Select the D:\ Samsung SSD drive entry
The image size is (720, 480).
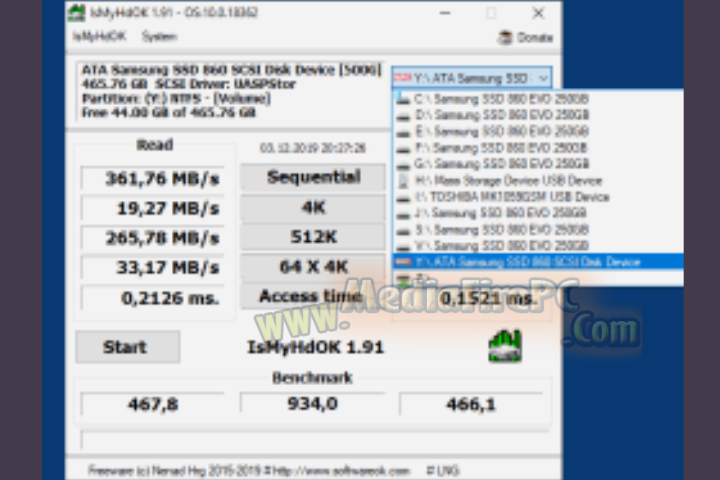pos(538,115)
